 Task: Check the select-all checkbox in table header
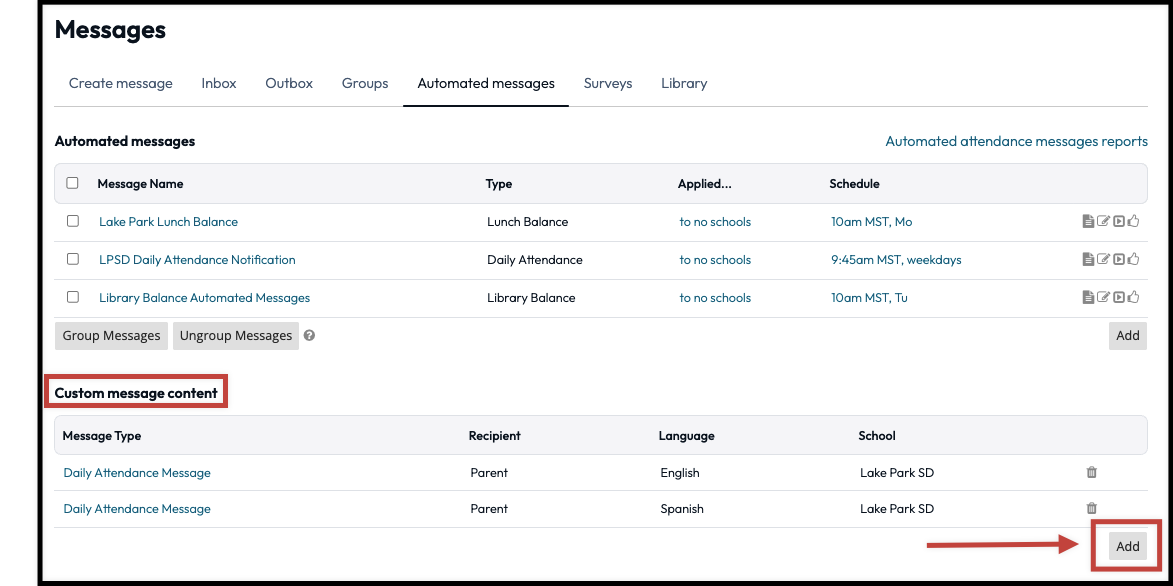pyautogui.click(x=72, y=184)
